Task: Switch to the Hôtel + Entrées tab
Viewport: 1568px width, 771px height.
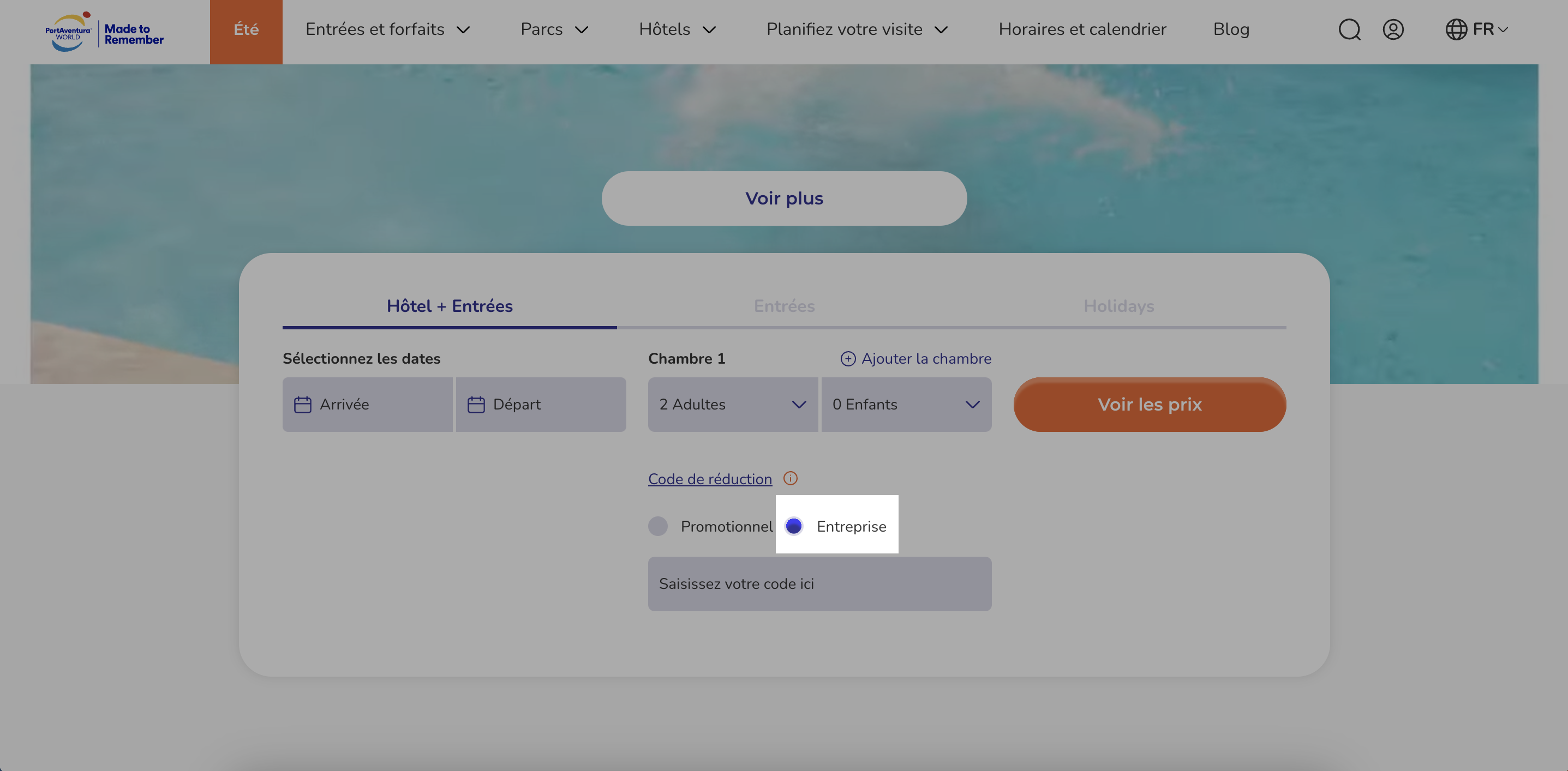Action: point(450,306)
